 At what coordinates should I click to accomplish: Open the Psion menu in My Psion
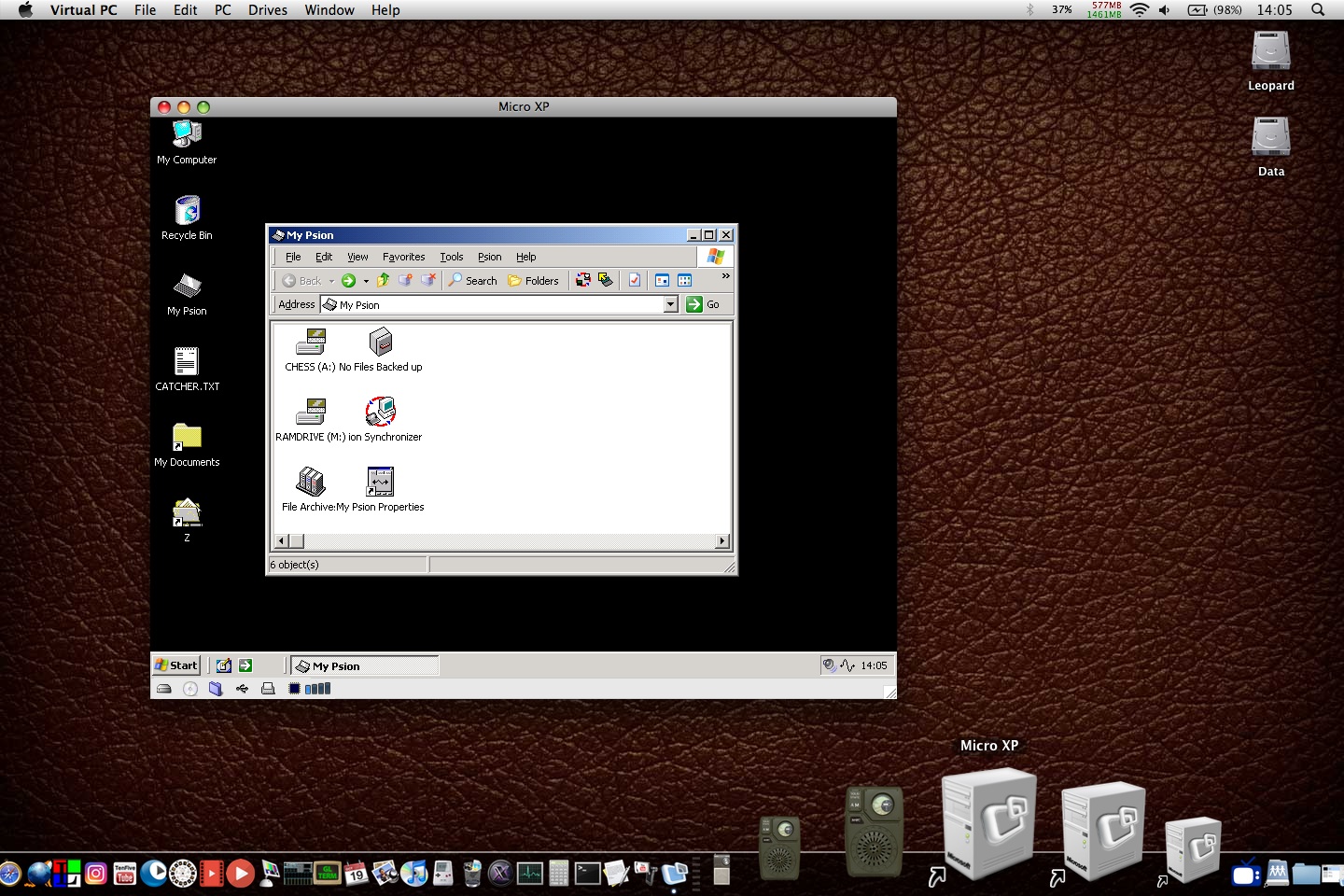(x=490, y=257)
